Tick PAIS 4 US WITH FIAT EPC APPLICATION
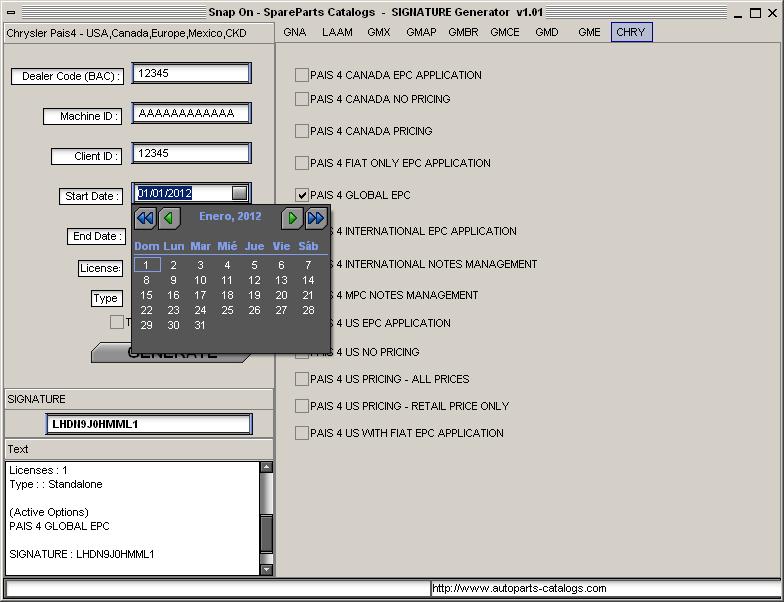The image size is (784, 602). coord(302,433)
